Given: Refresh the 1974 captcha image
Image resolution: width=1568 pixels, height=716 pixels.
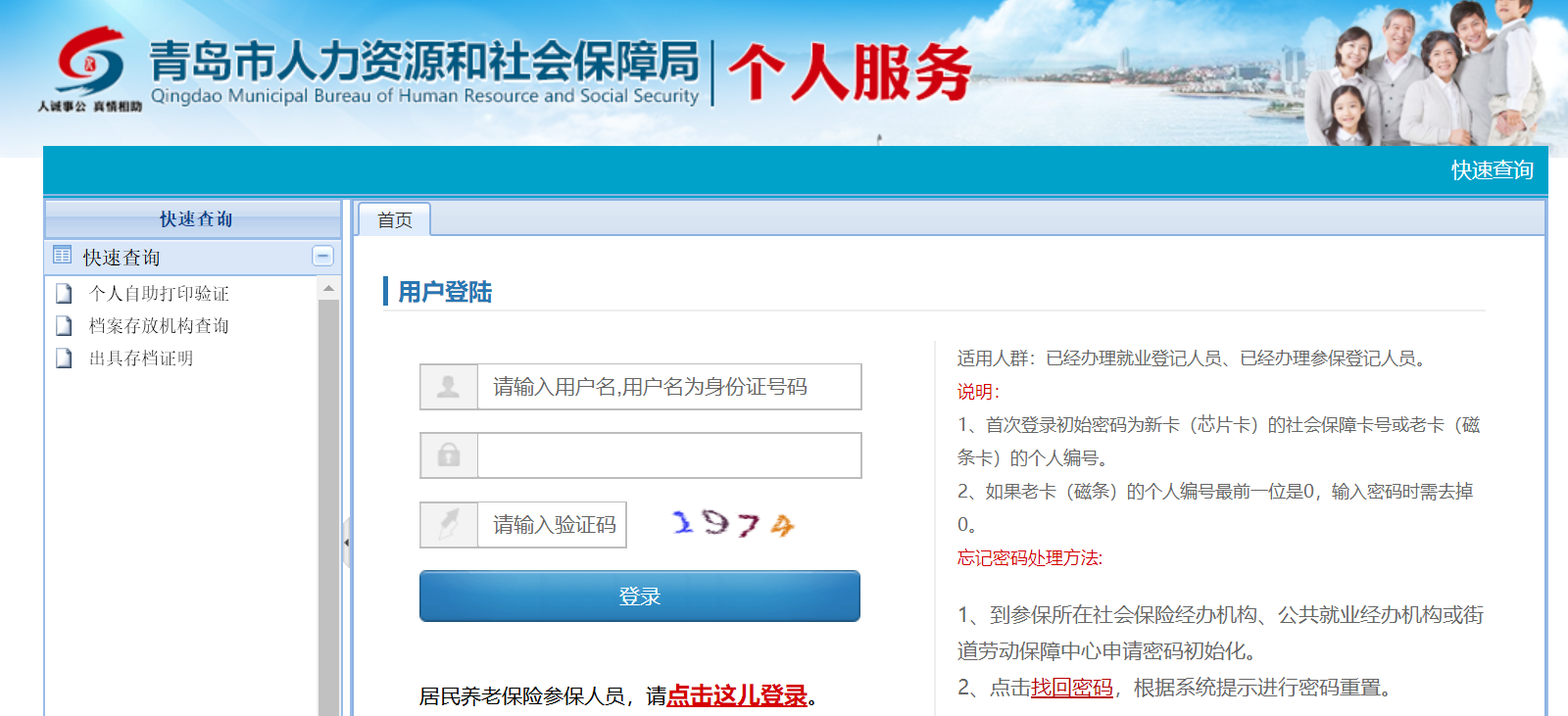Looking at the screenshot, I should click(733, 524).
